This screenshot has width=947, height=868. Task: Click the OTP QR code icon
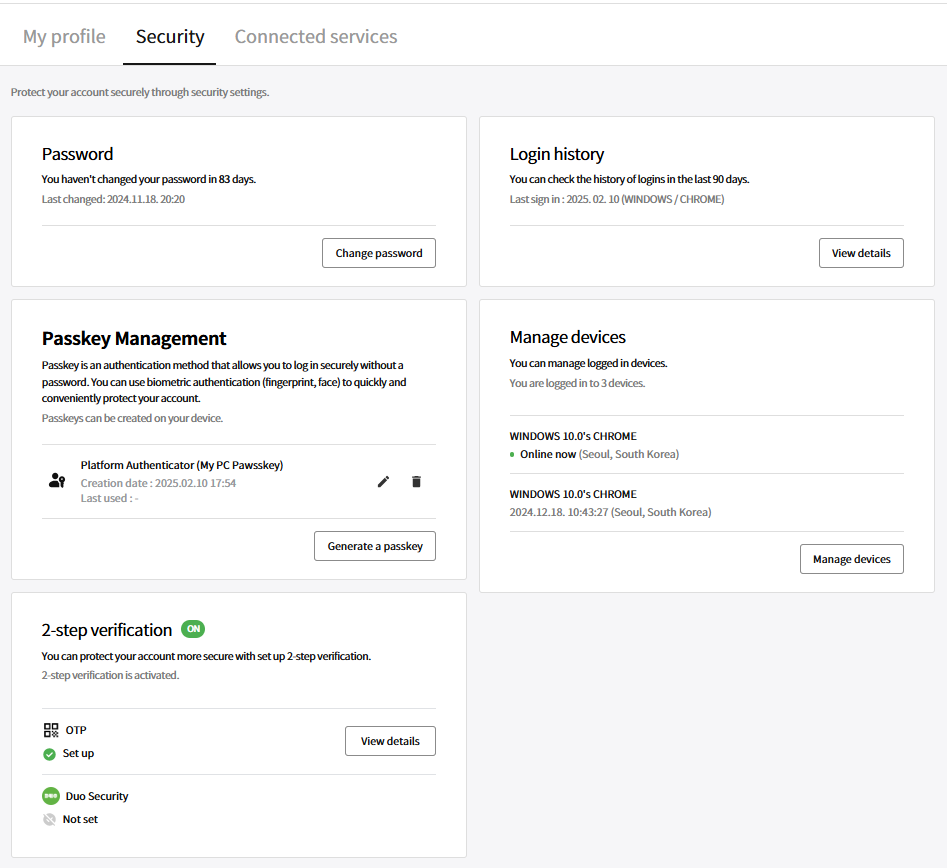coord(51,730)
